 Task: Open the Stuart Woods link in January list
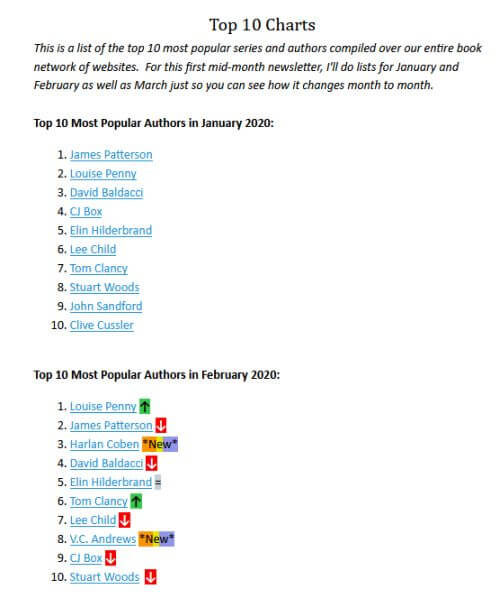click(105, 287)
